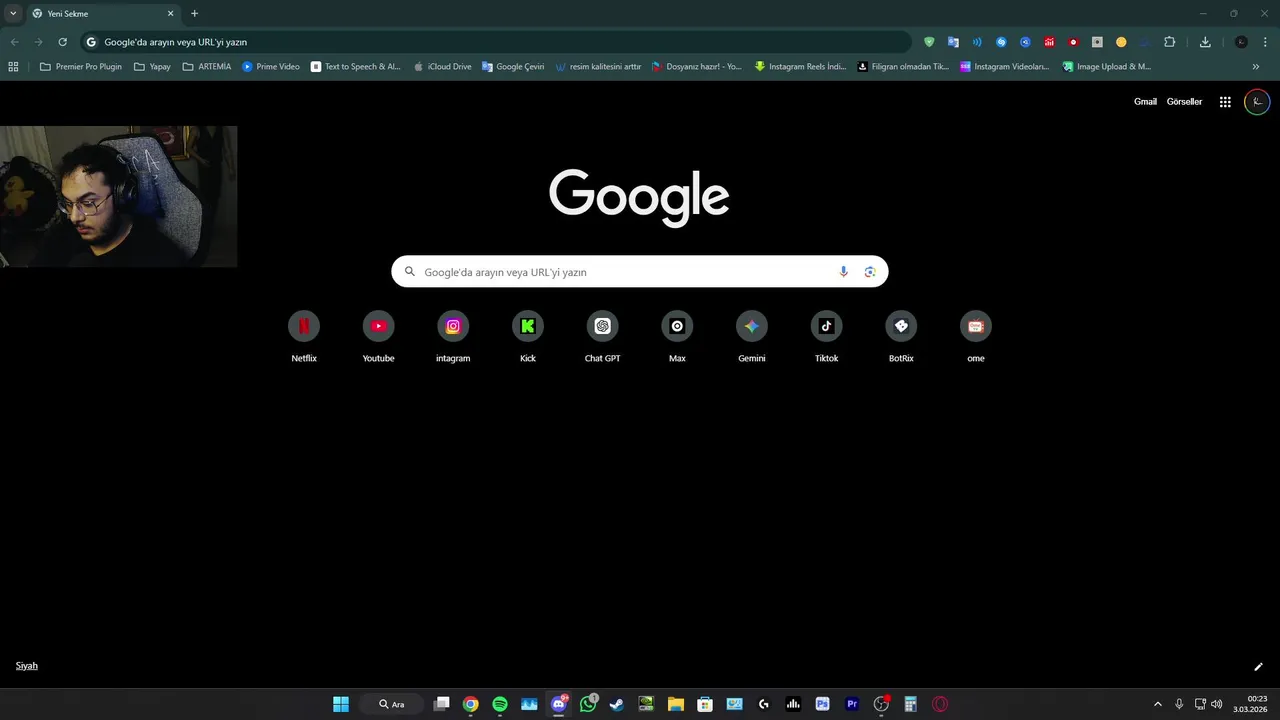The height and width of the screenshot is (720, 1280).
Task: Open the Youtube shortcut
Action: click(x=378, y=337)
